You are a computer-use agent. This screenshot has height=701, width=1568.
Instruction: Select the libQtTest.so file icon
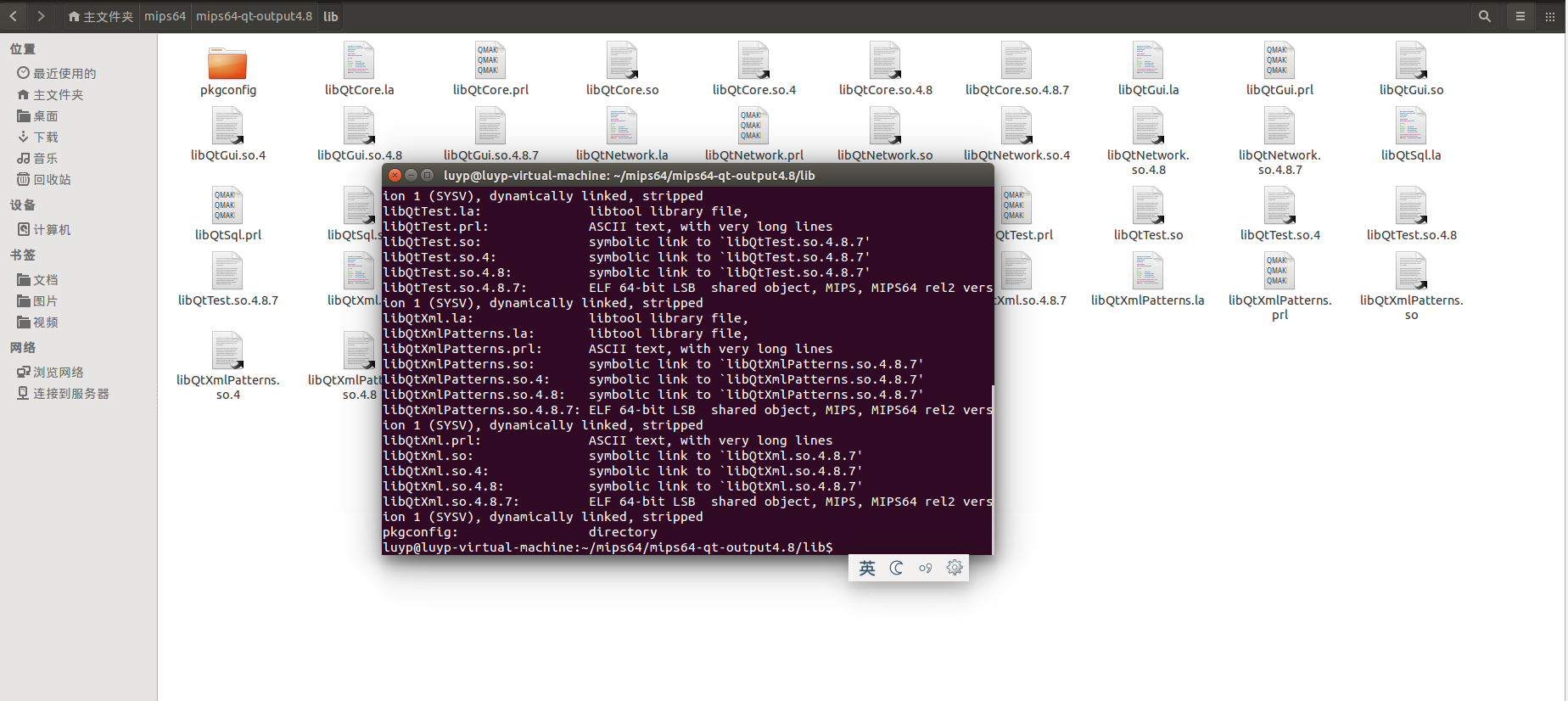click(1148, 205)
